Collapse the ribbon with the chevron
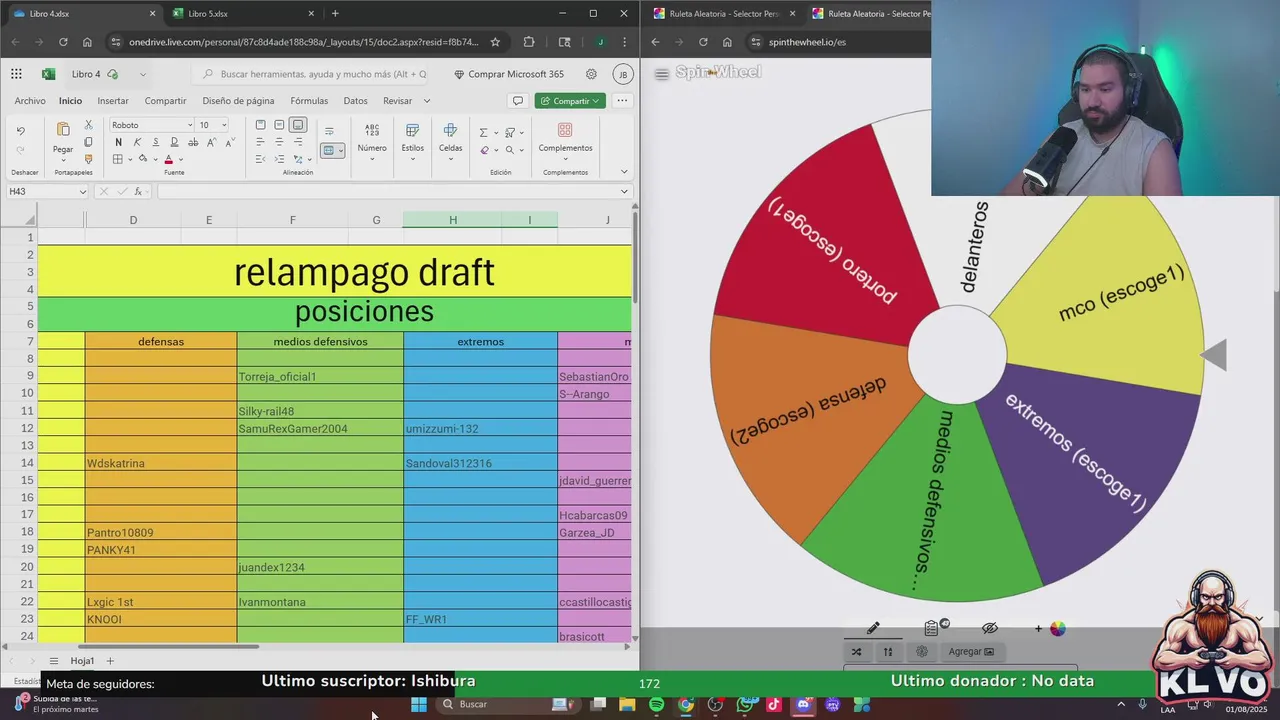1280x720 pixels. (x=624, y=171)
